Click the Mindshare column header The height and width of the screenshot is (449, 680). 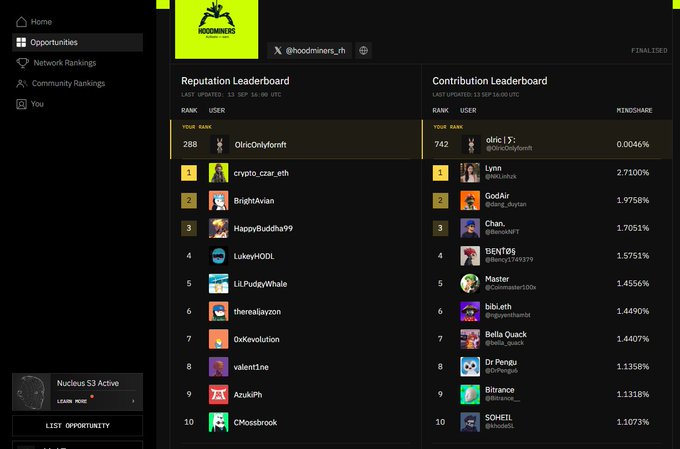[634, 111]
